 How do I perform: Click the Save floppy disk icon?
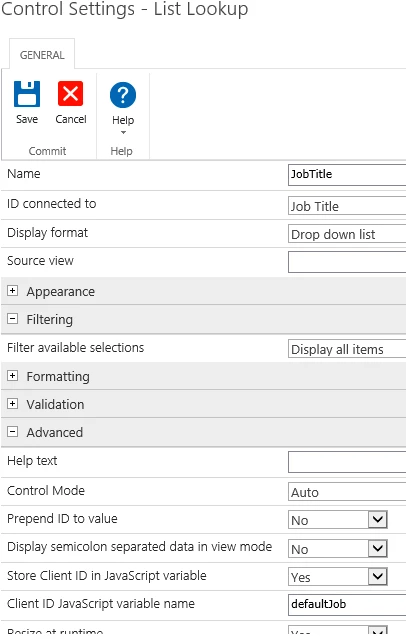coord(27,94)
